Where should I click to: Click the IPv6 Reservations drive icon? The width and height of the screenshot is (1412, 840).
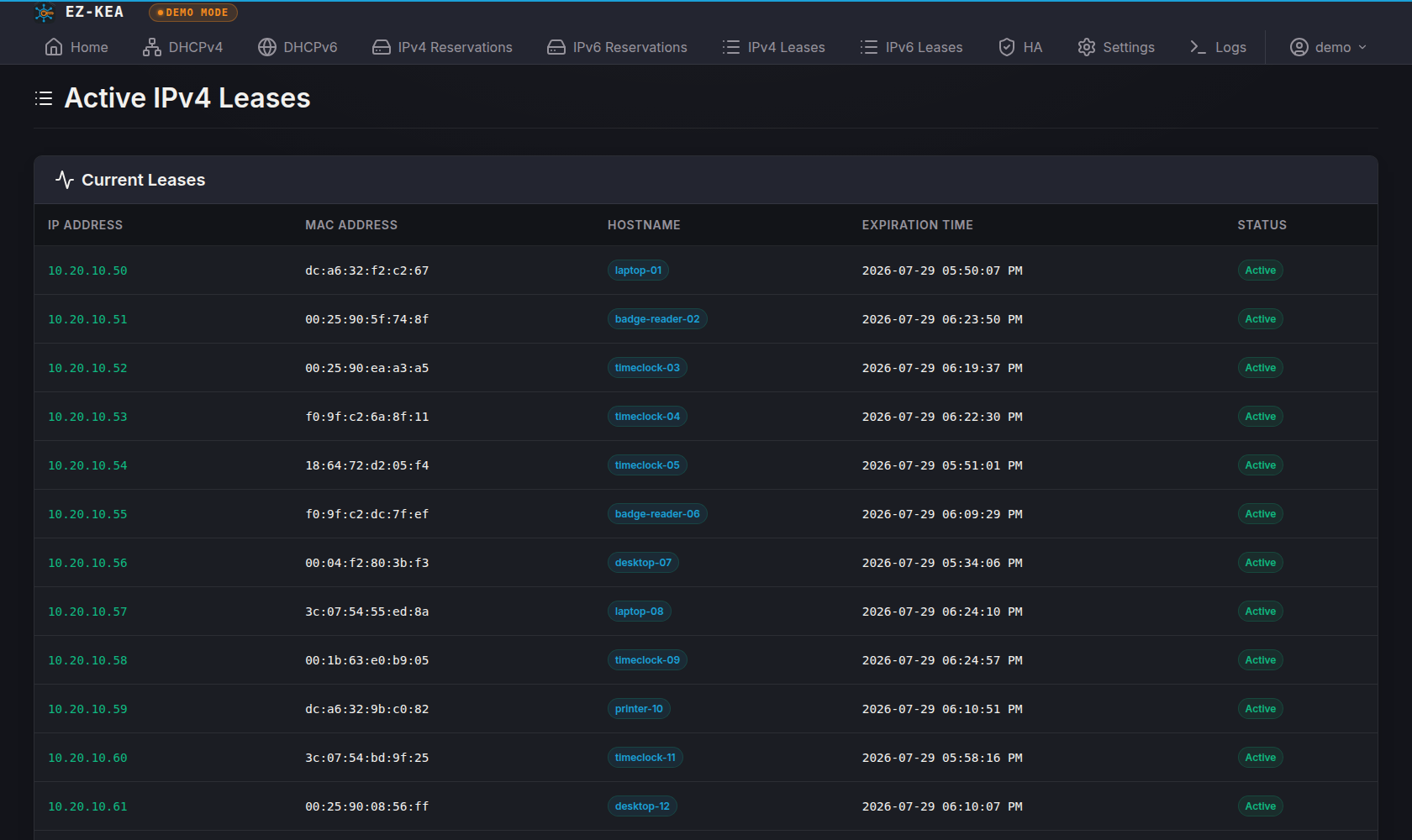[556, 47]
